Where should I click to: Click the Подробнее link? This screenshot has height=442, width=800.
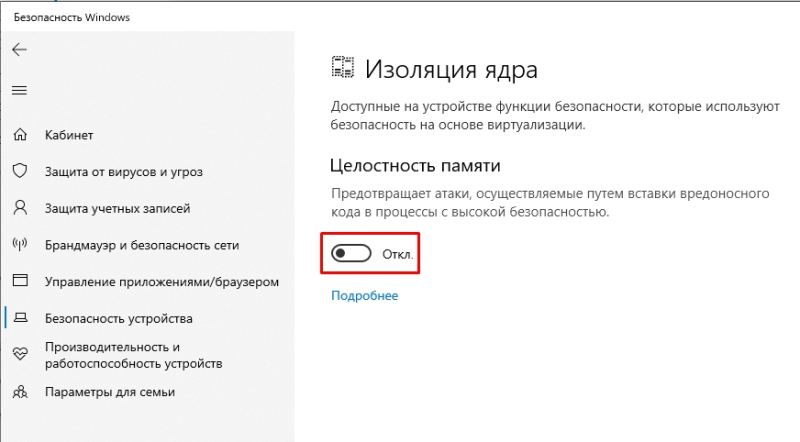point(364,296)
